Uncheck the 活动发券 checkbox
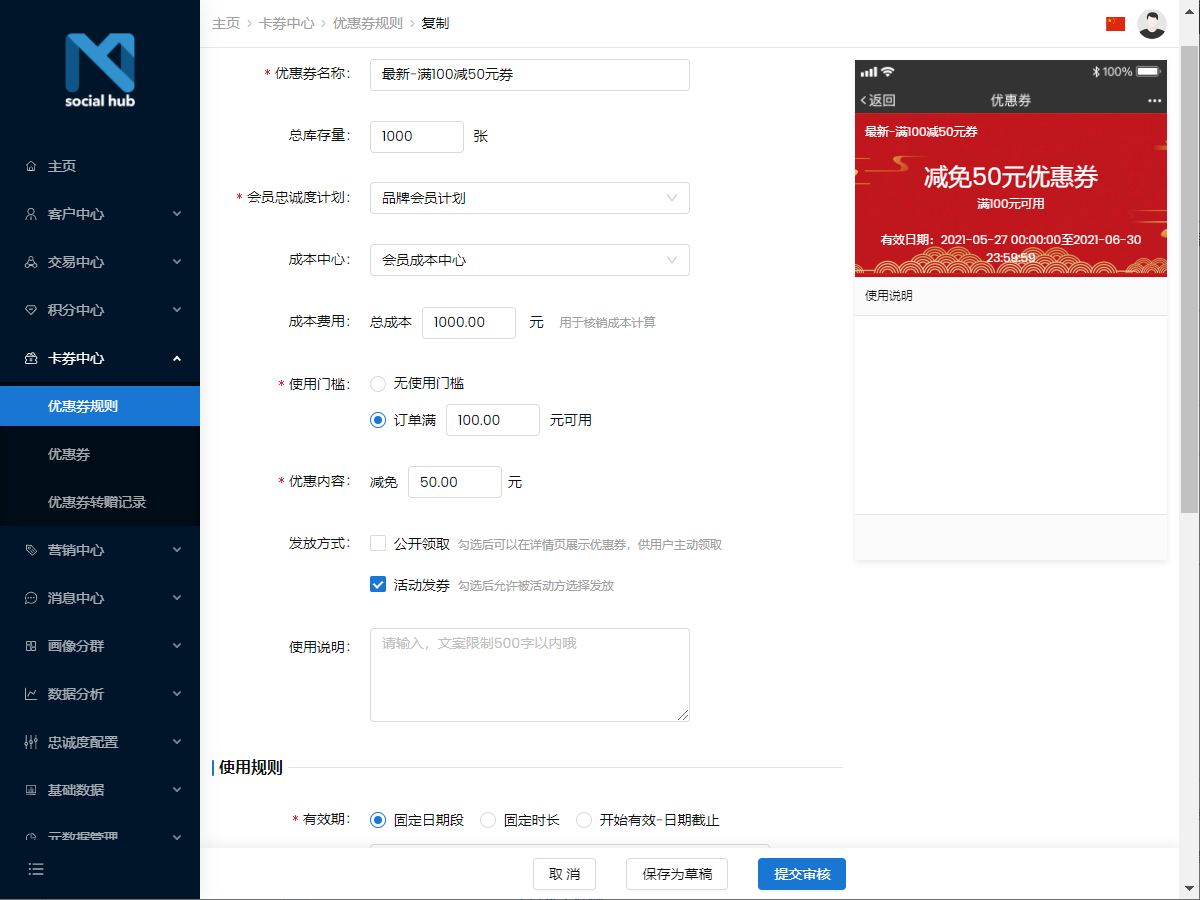Viewport: 1200px width, 900px height. pyautogui.click(x=378, y=585)
